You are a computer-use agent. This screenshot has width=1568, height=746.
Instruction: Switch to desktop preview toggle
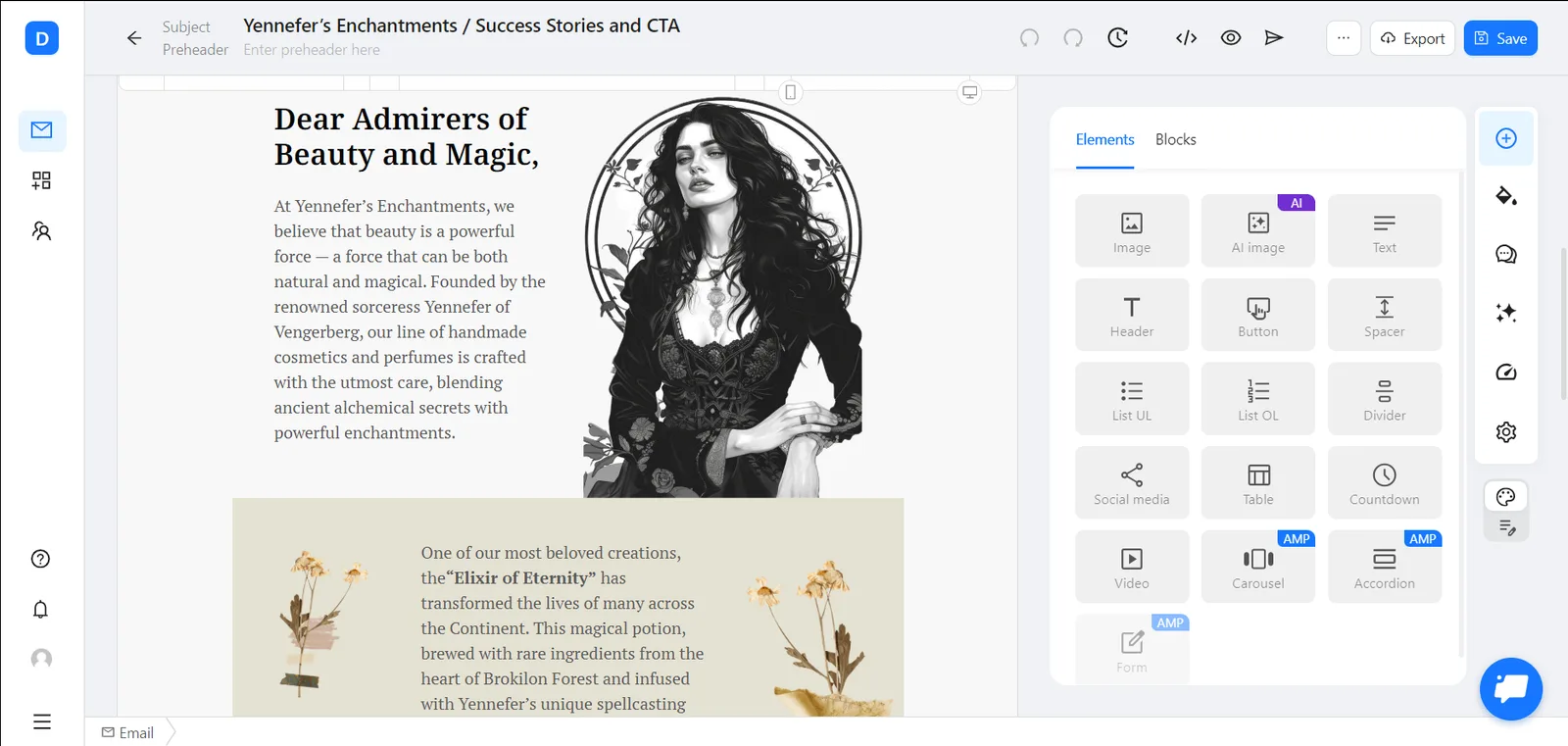[x=969, y=92]
